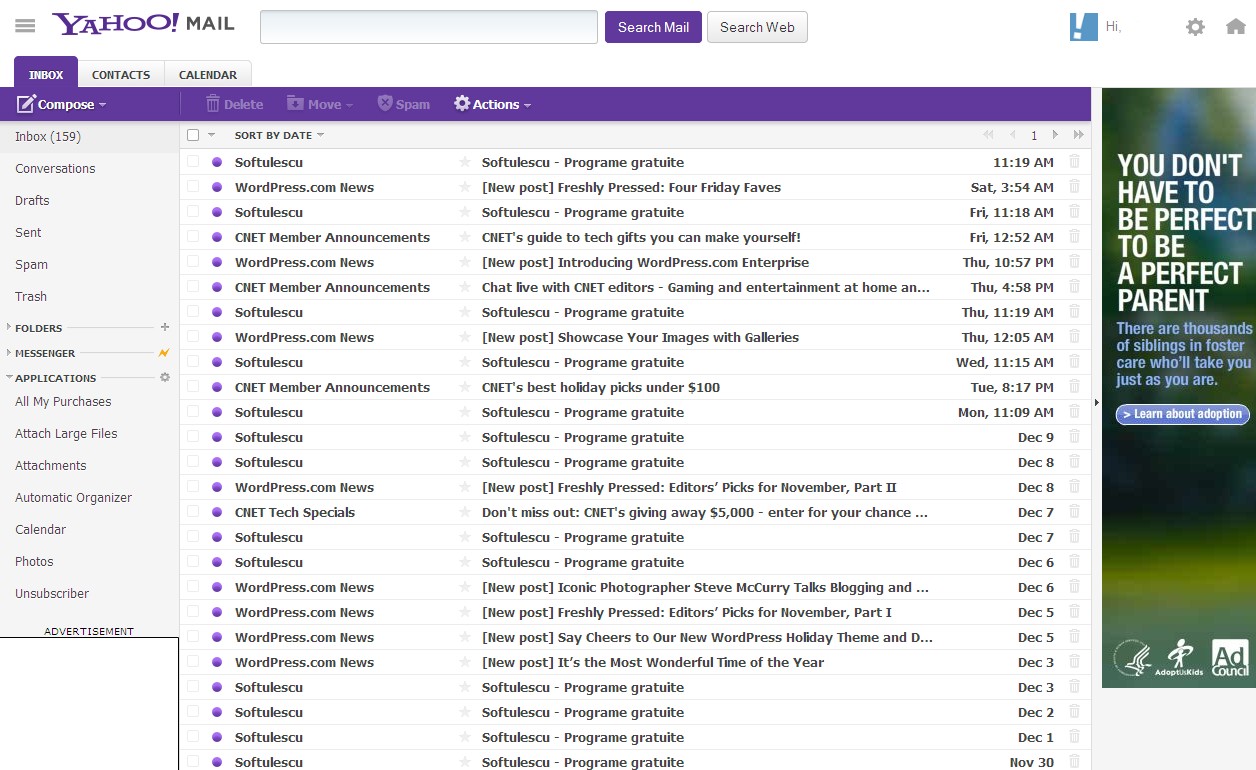The height and width of the screenshot is (770, 1256).
Task: Jump to last page arrow
Action: click(x=1079, y=135)
